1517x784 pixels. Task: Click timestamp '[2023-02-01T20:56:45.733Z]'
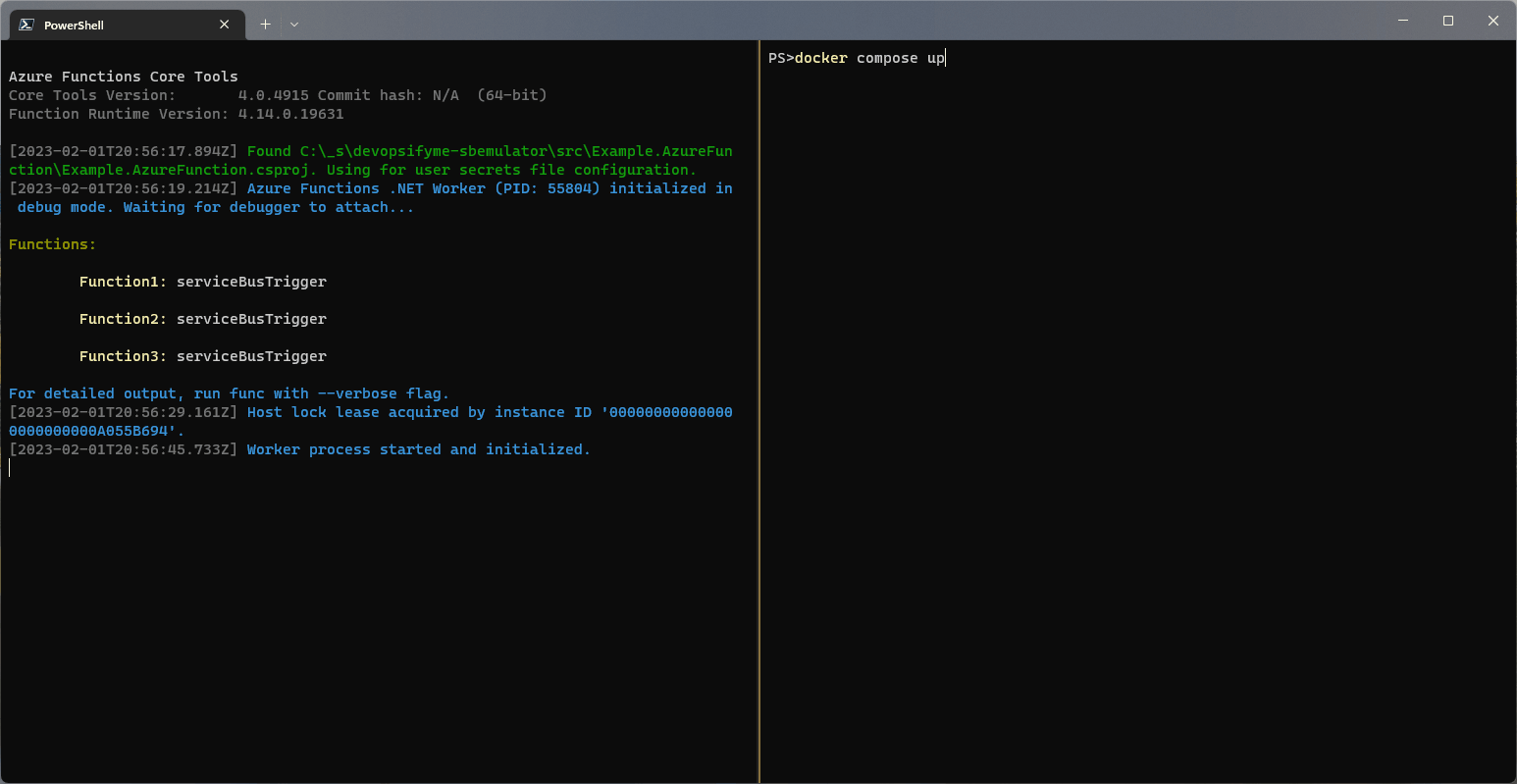(124, 449)
